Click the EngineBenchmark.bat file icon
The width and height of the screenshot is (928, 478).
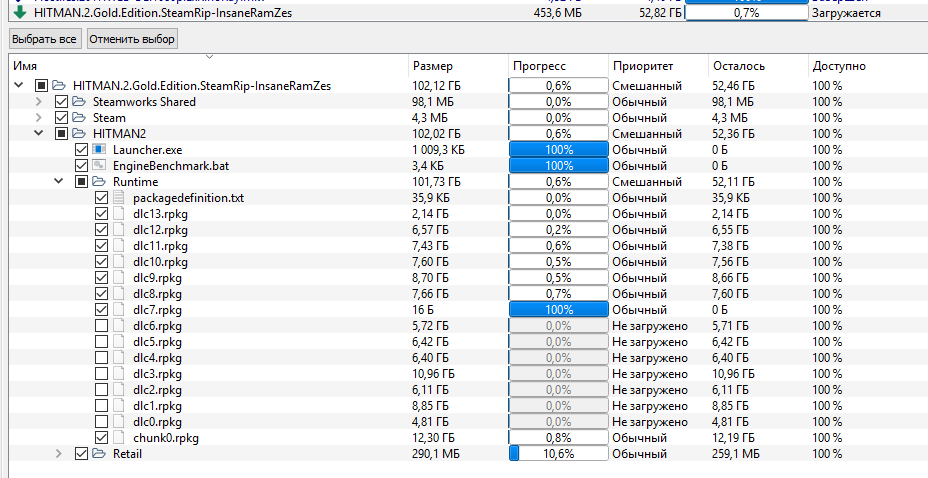click(99, 166)
